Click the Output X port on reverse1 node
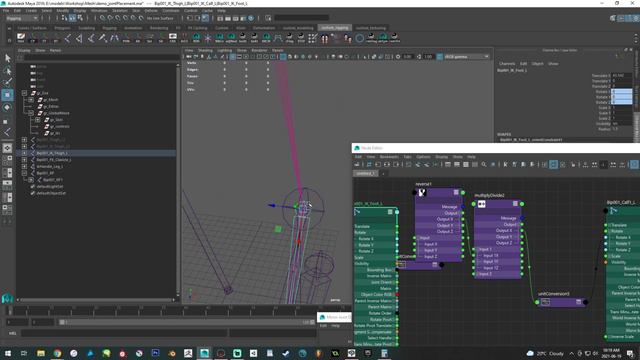640x360 pixels. click(463, 219)
